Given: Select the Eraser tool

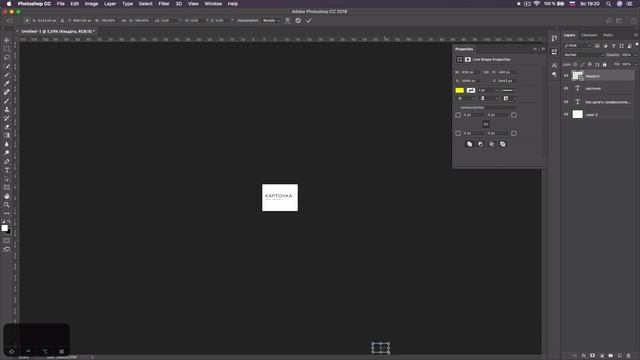Looking at the screenshot, I should click(7, 127).
